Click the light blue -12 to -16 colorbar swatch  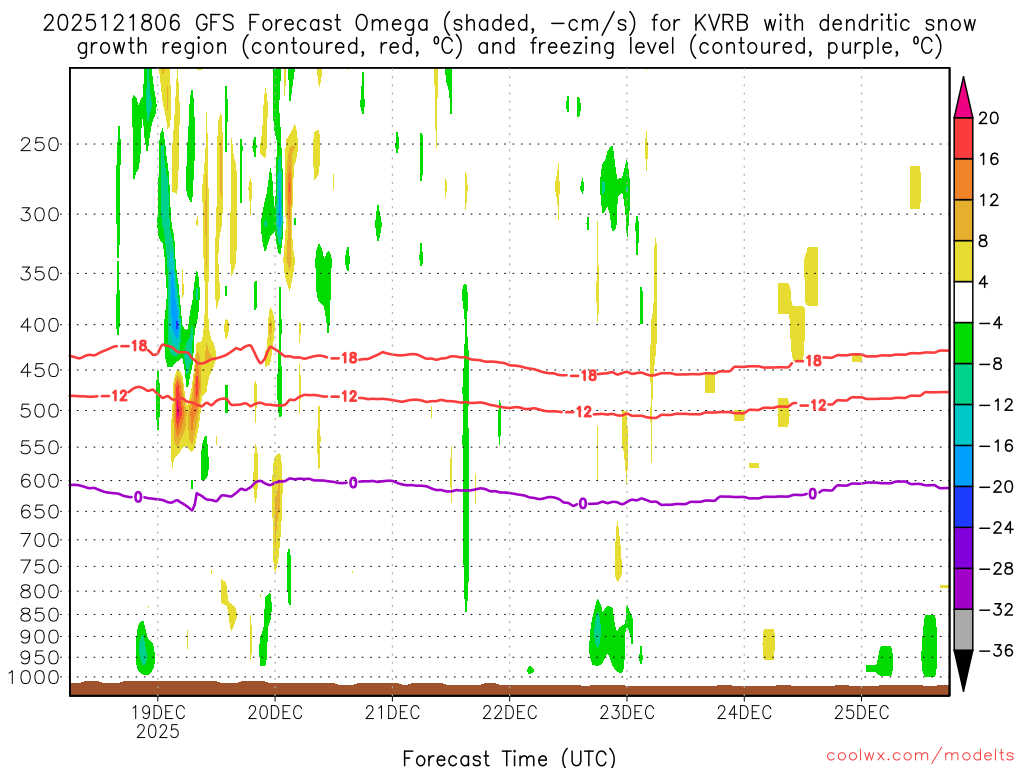pos(963,425)
